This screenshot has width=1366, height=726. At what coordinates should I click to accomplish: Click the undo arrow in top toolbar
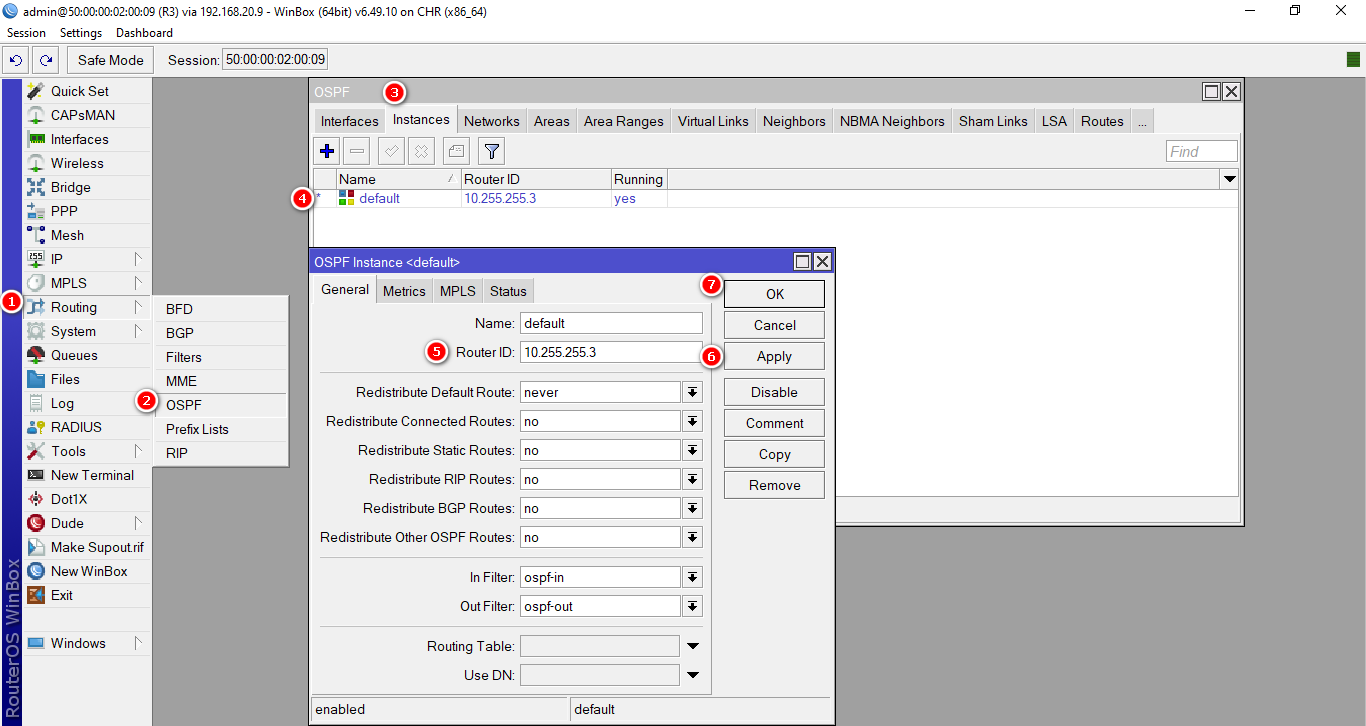(x=15, y=60)
